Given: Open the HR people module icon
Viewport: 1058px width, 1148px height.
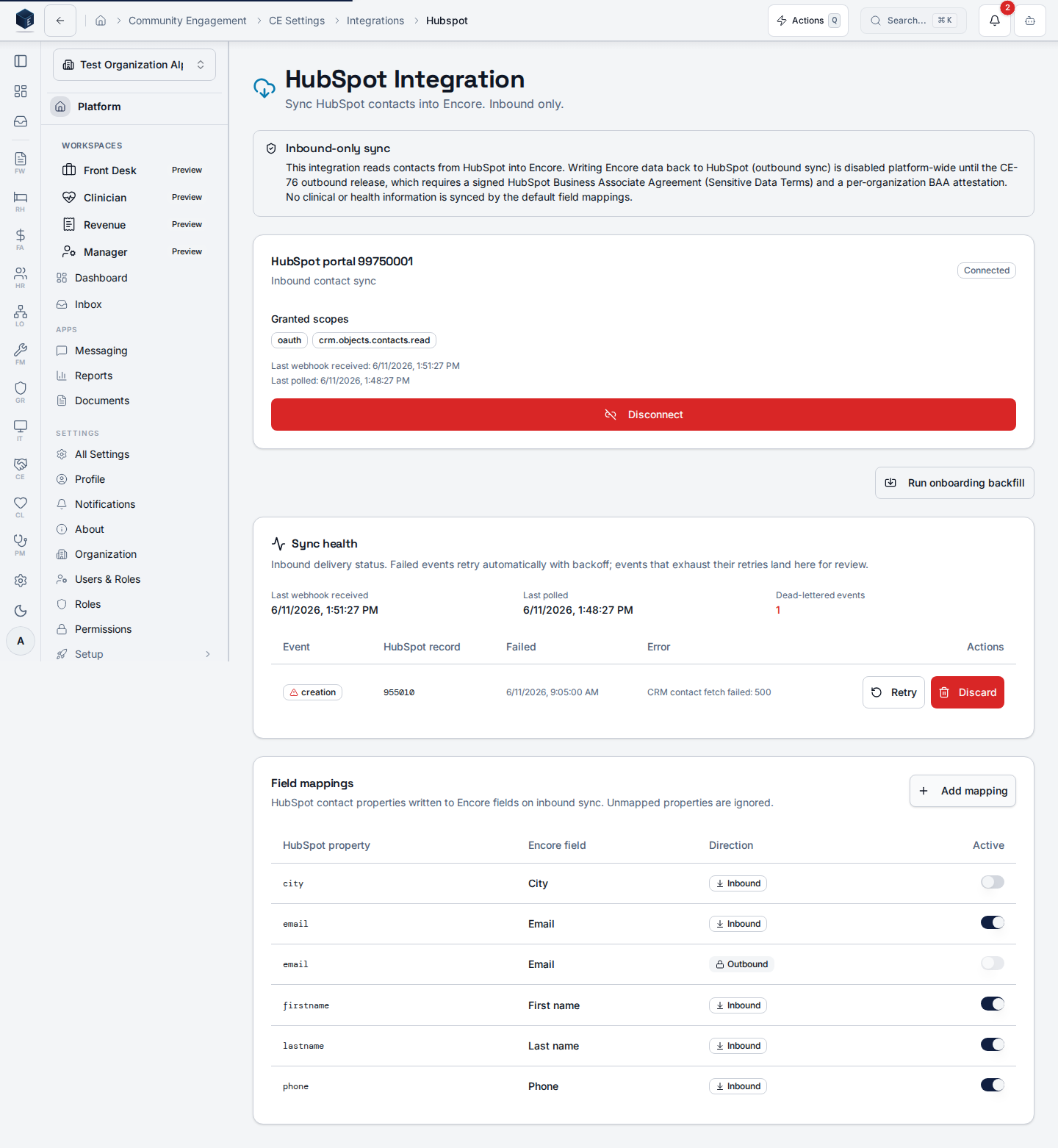Looking at the screenshot, I should pyautogui.click(x=21, y=277).
